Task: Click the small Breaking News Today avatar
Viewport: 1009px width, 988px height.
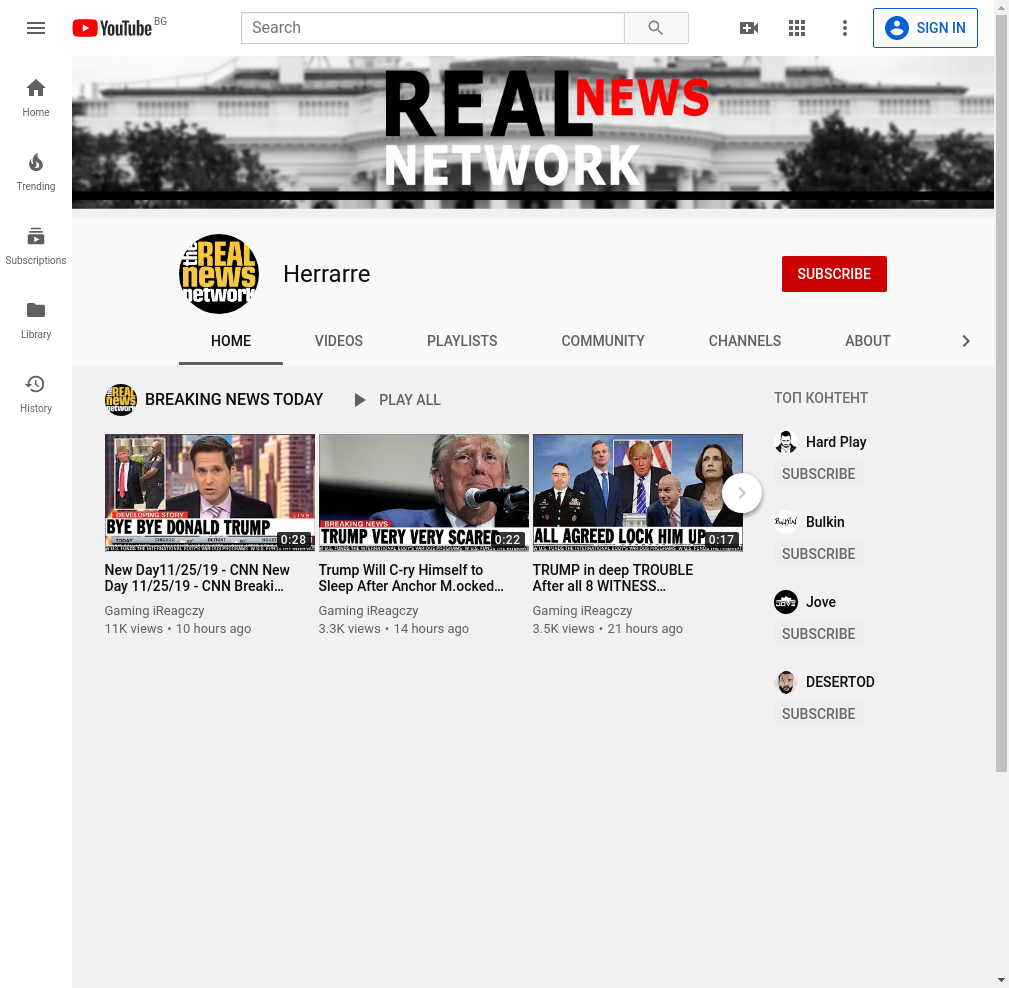Action: 120,400
